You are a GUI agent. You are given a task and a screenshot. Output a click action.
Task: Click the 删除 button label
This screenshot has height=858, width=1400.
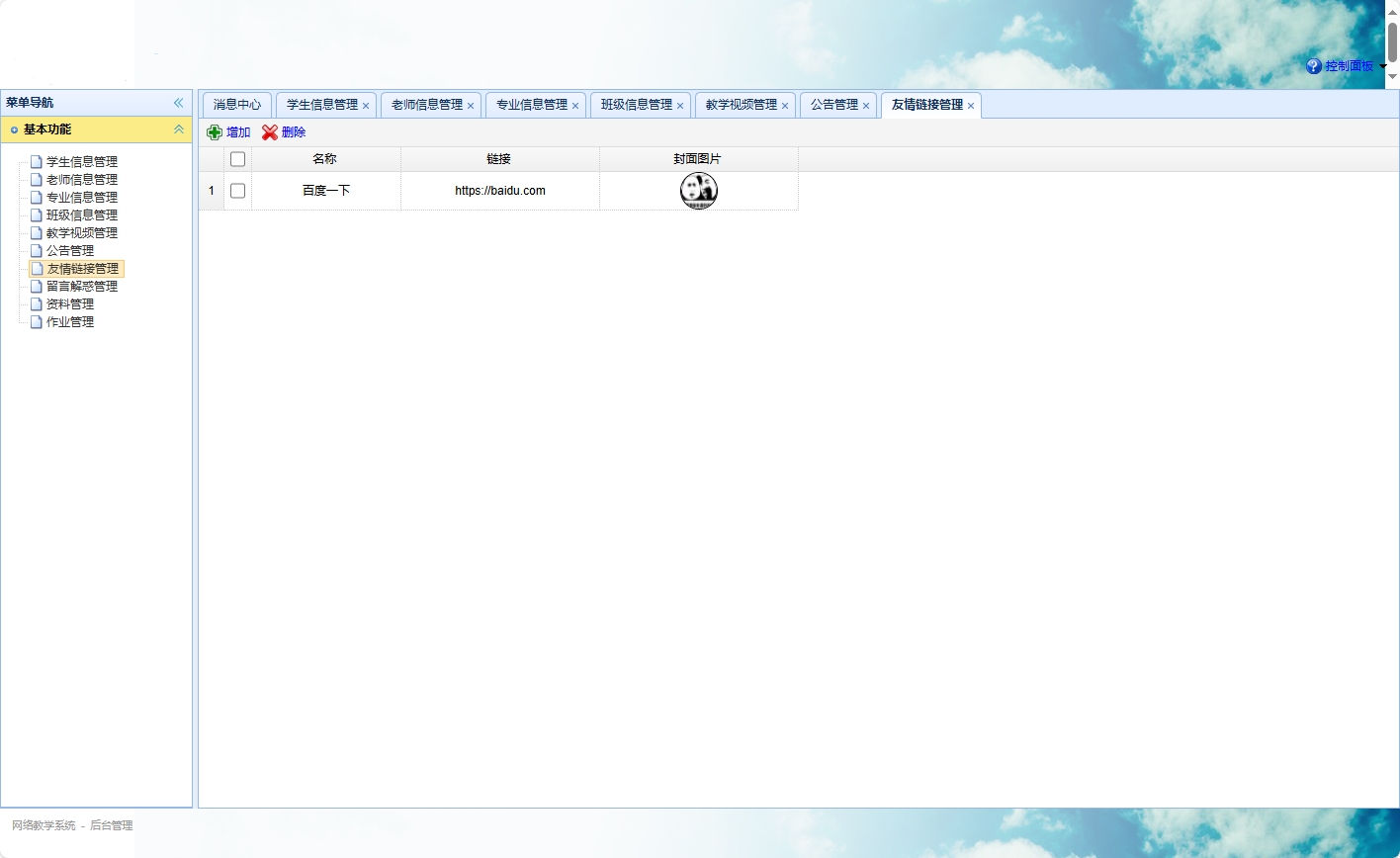pos(294,132)
